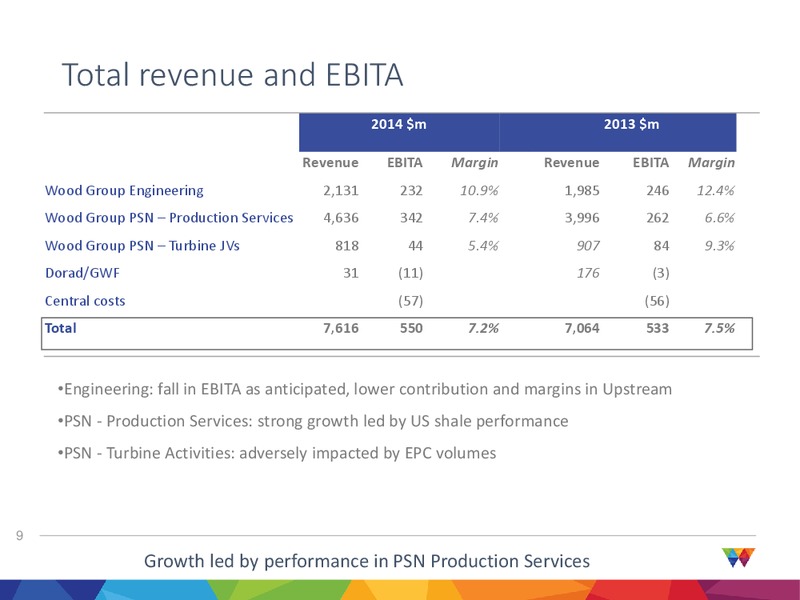The width and height of the screenshot is (800, 600).
Task: Select the 6.6% margin cell
Action: [x=720, y=218]
